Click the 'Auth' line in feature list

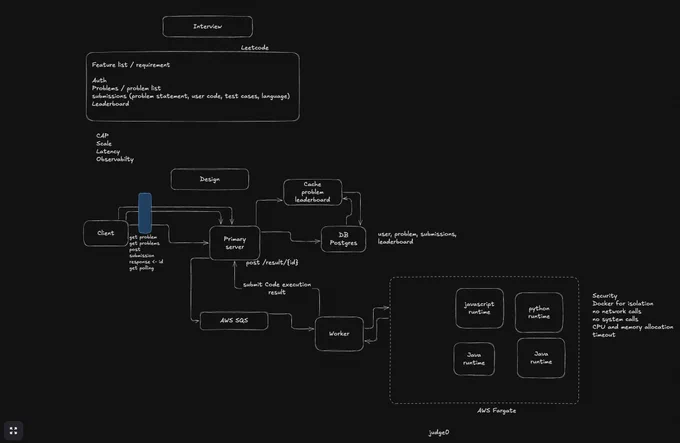click(x=99, y=80)
